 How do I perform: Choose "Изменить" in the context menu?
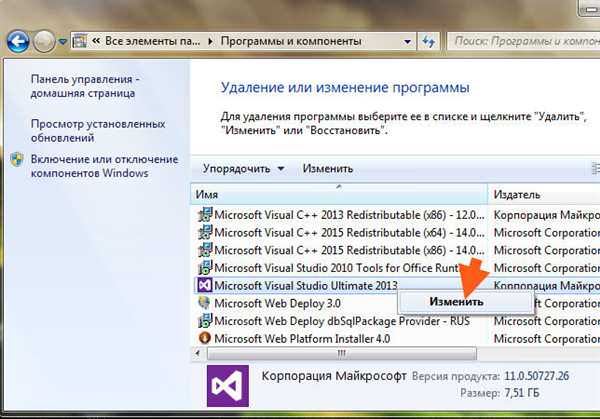click(465, 302)
